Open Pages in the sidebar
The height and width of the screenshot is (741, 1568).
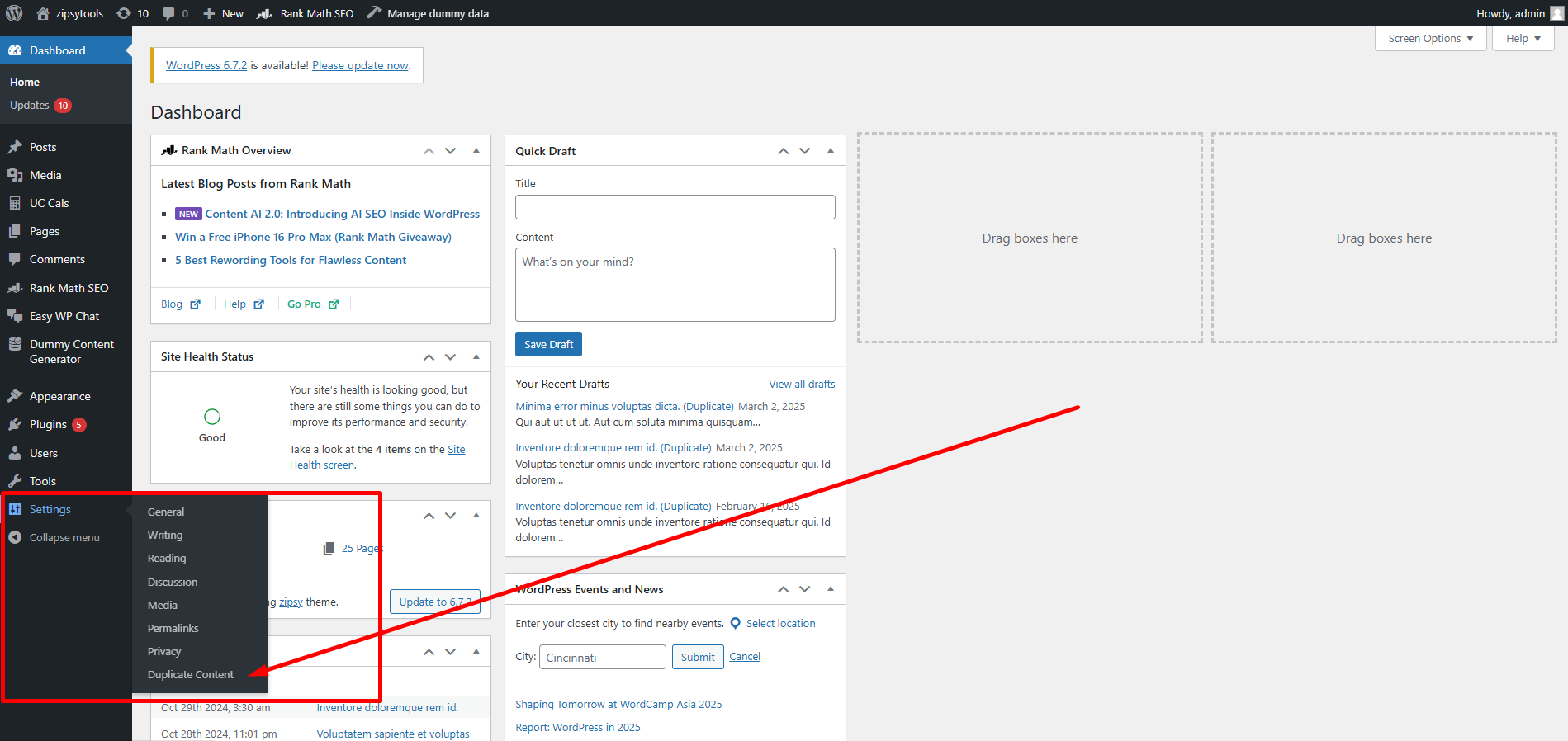click(x=45, y=231)
